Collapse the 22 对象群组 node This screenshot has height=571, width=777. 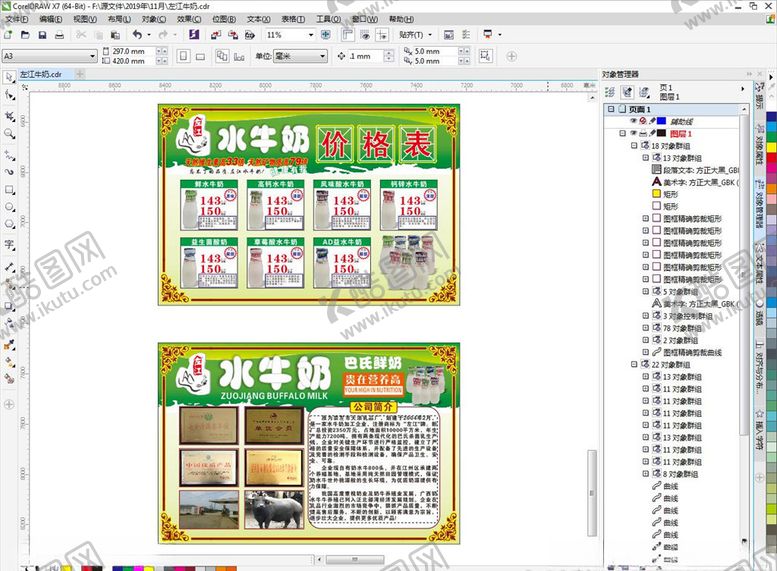pyautogui.click(x=634, y=364)
